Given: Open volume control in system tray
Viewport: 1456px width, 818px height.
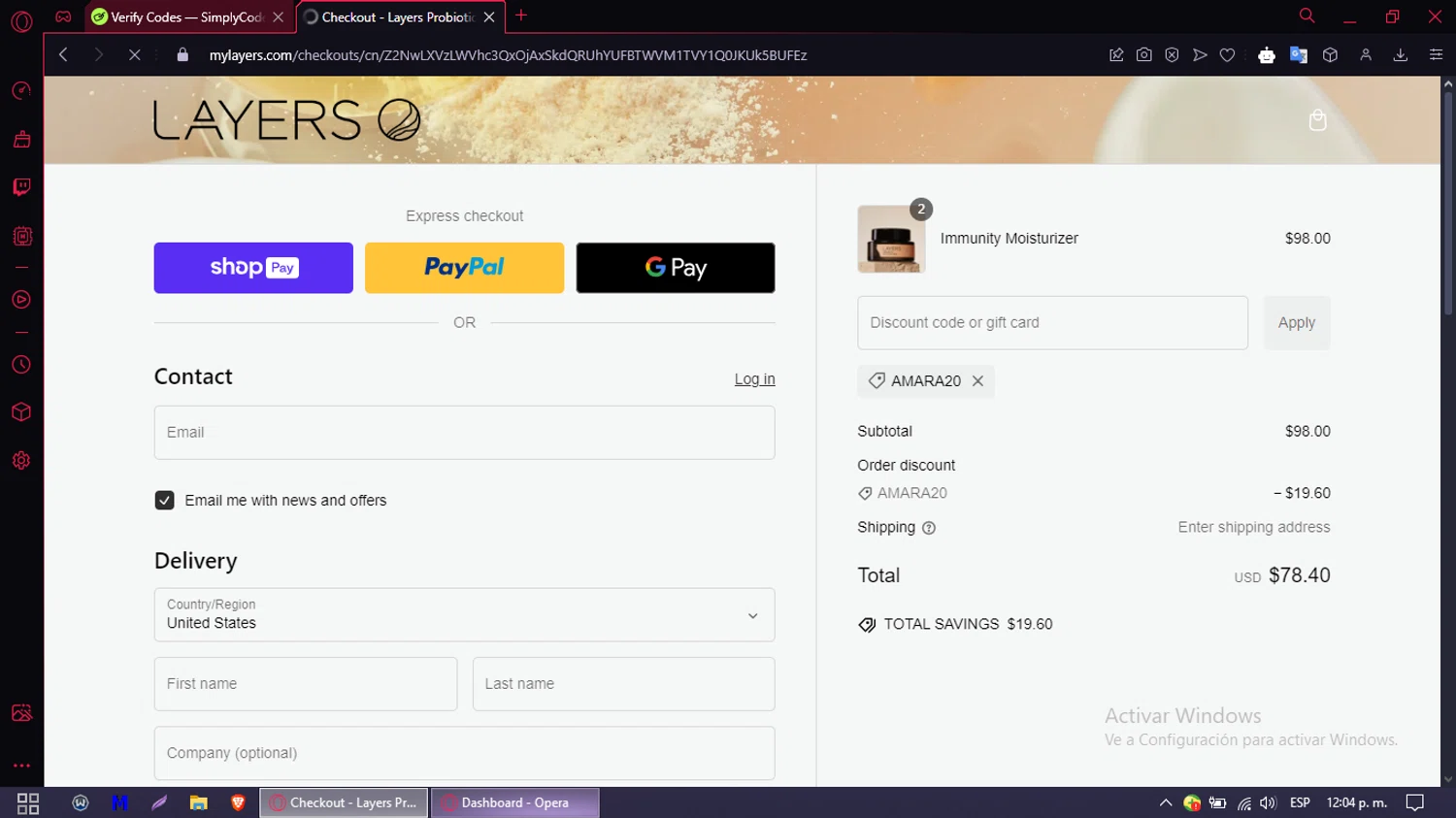Looking at the screenshot, I should (x=1268, y=803).
